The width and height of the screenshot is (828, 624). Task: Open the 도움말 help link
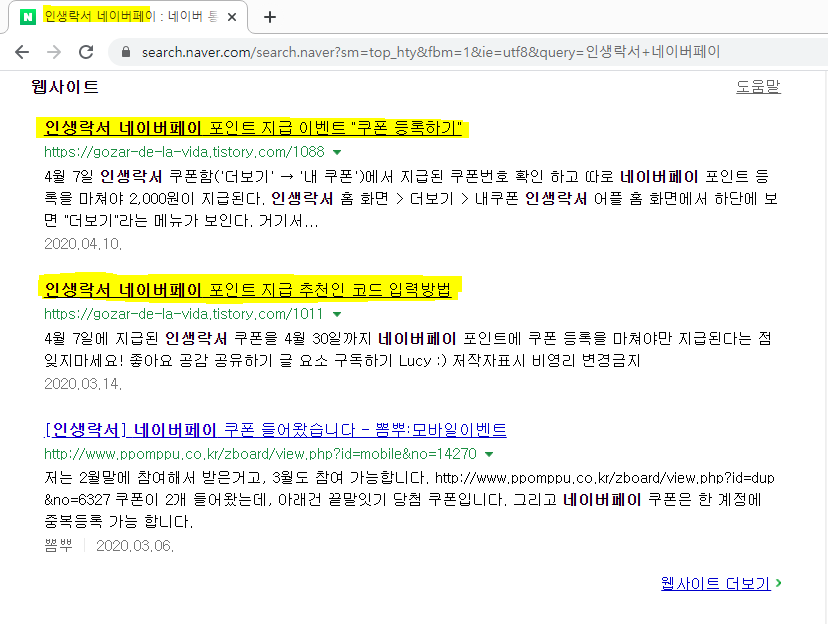(x=758, y=87)
